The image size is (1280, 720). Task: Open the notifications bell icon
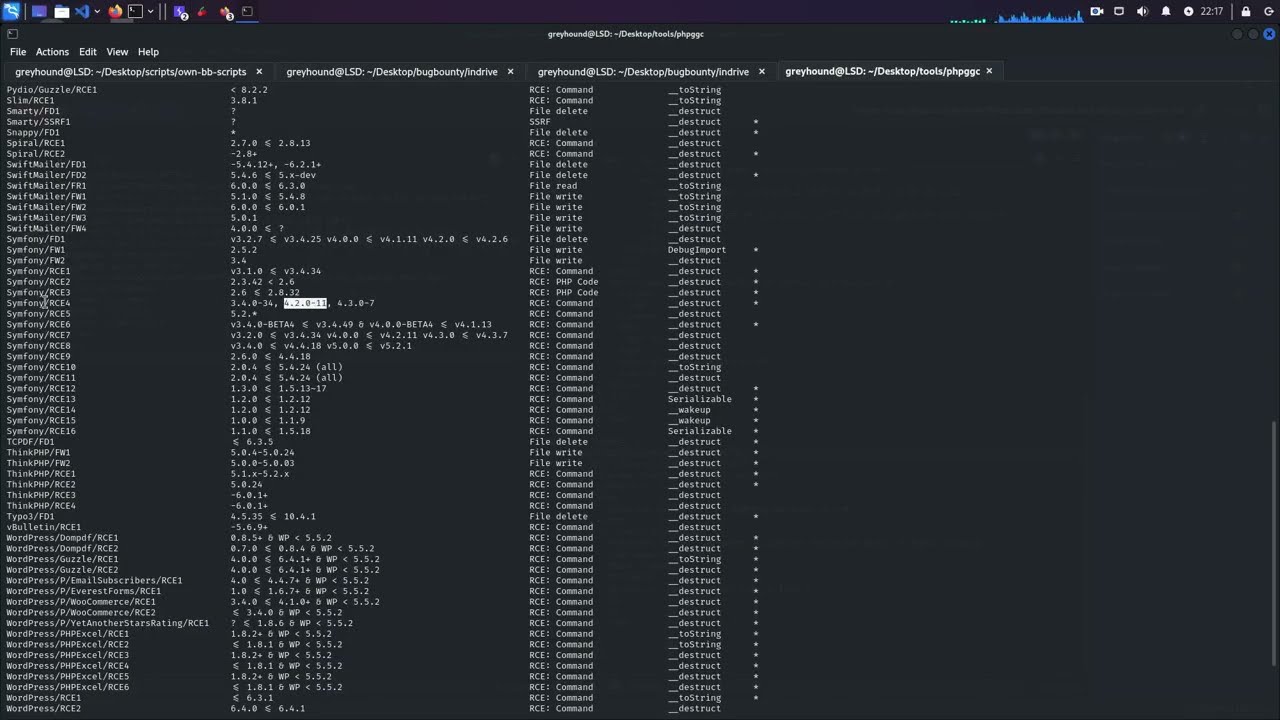(1166, 12)
